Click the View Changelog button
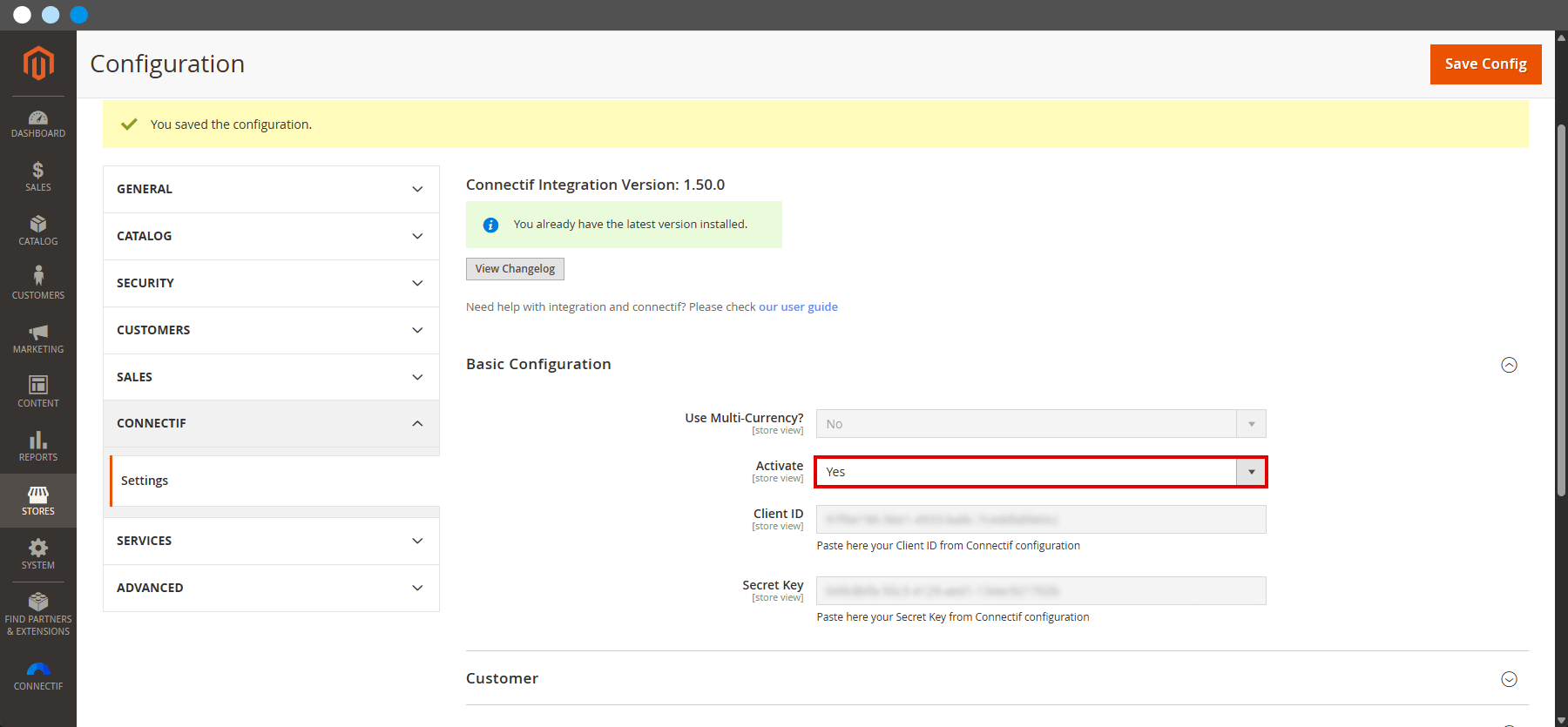This screenshot has height=727, width=1568. [x=515, y=269]
